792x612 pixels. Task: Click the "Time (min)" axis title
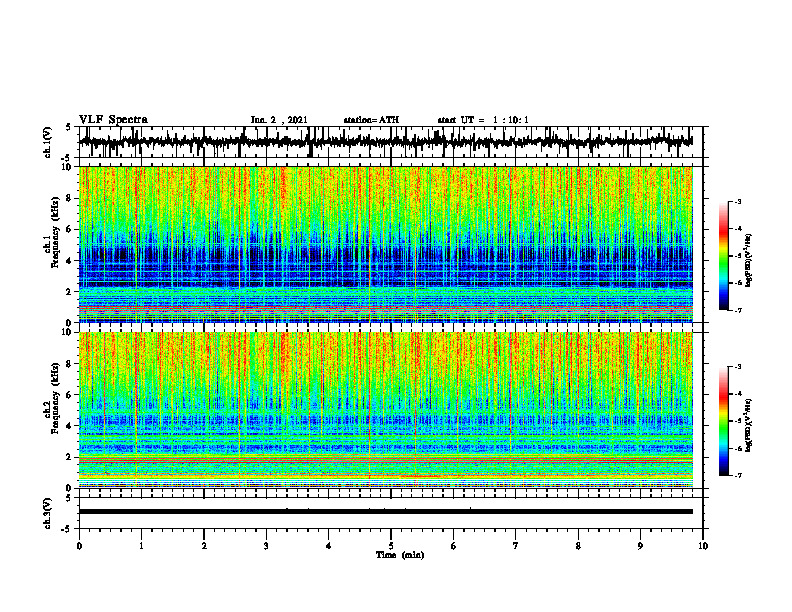tap(400, 555)
